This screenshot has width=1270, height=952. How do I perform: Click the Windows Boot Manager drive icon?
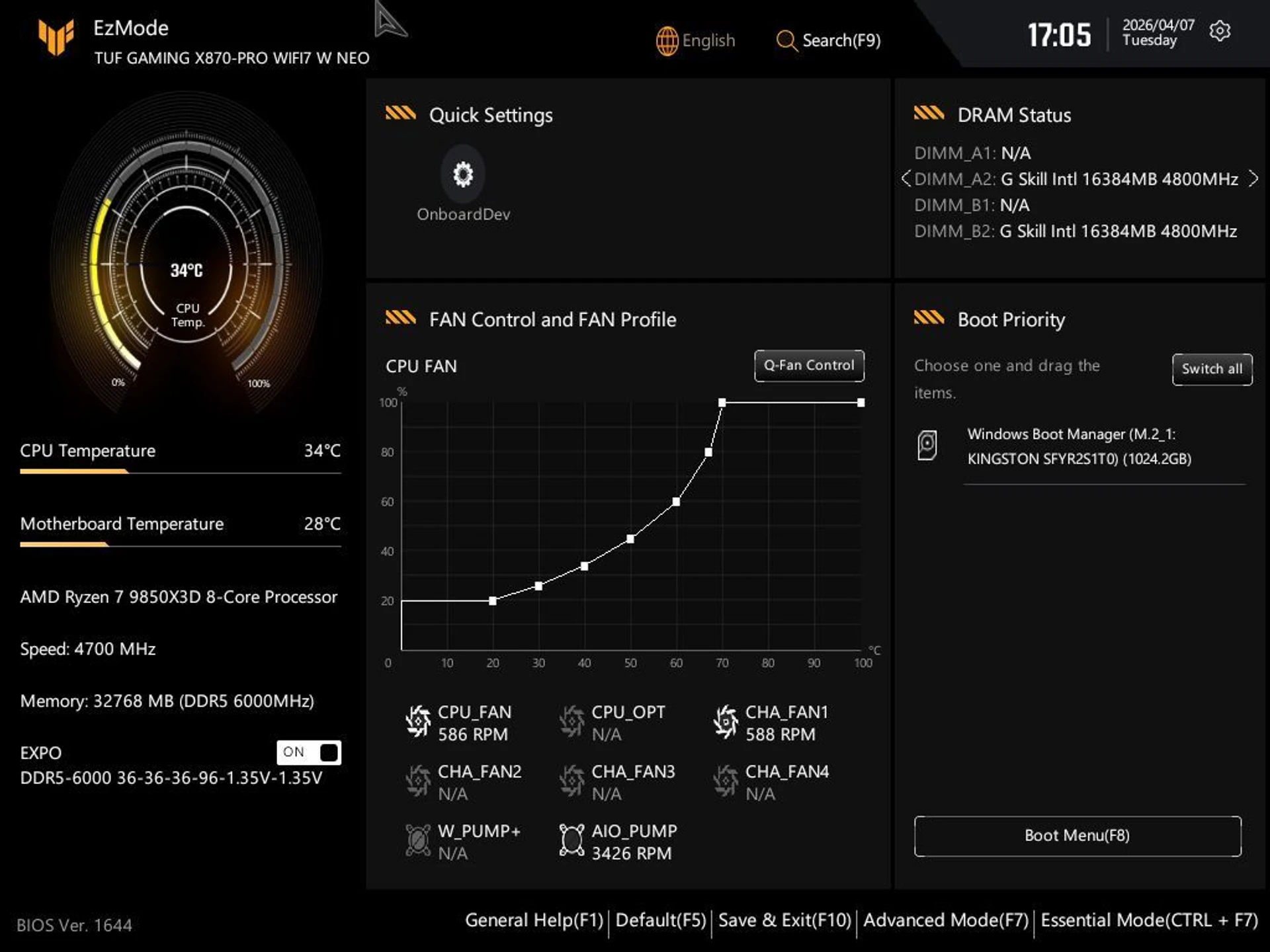(x=927, y=446)
